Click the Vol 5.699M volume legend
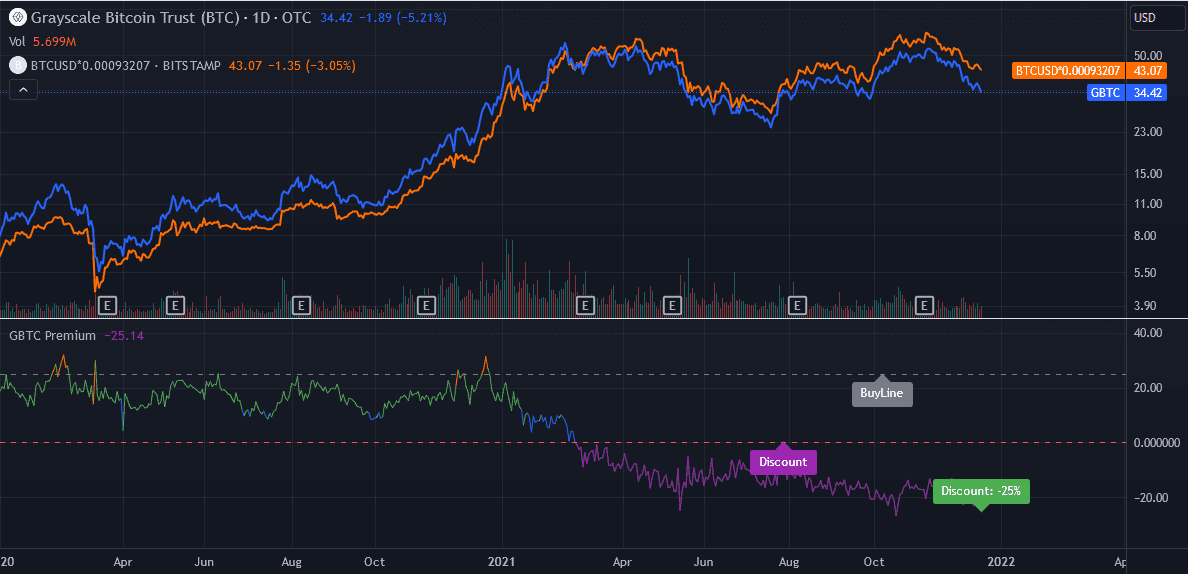Image resolution: width=1188 pixels, height=574 pixels. click(x=42, y=41)
